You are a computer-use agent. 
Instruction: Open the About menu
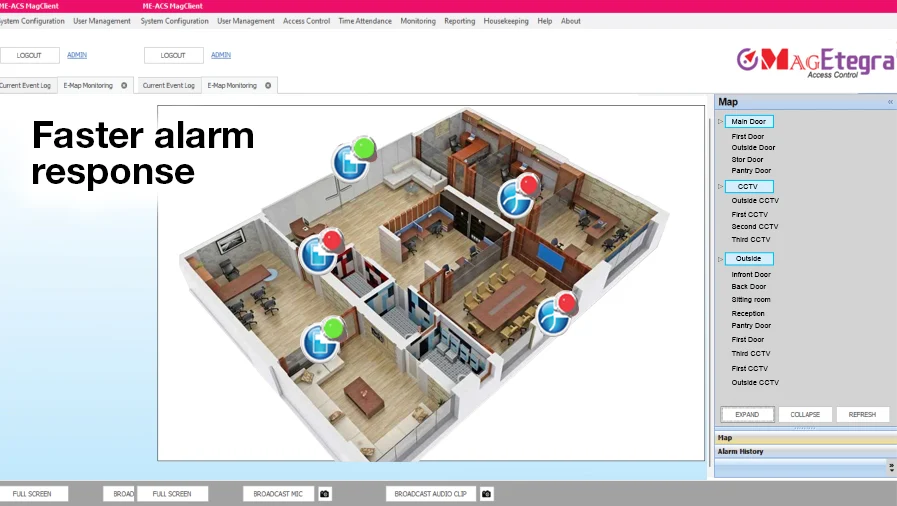570,21
